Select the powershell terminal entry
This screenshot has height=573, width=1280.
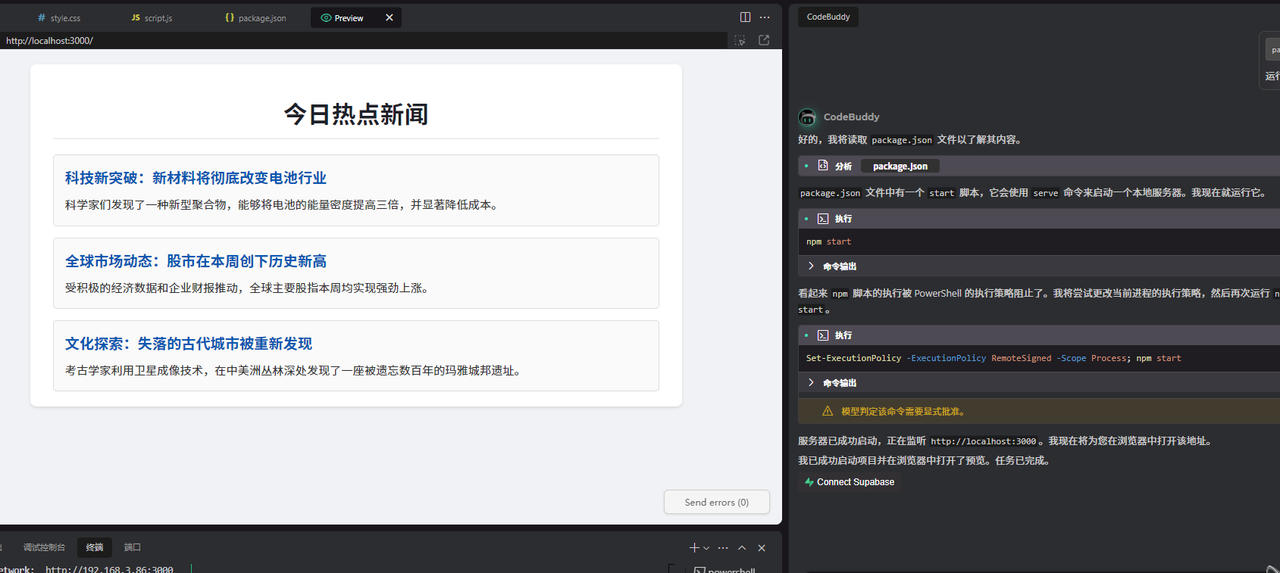click(x=726, y=570)
